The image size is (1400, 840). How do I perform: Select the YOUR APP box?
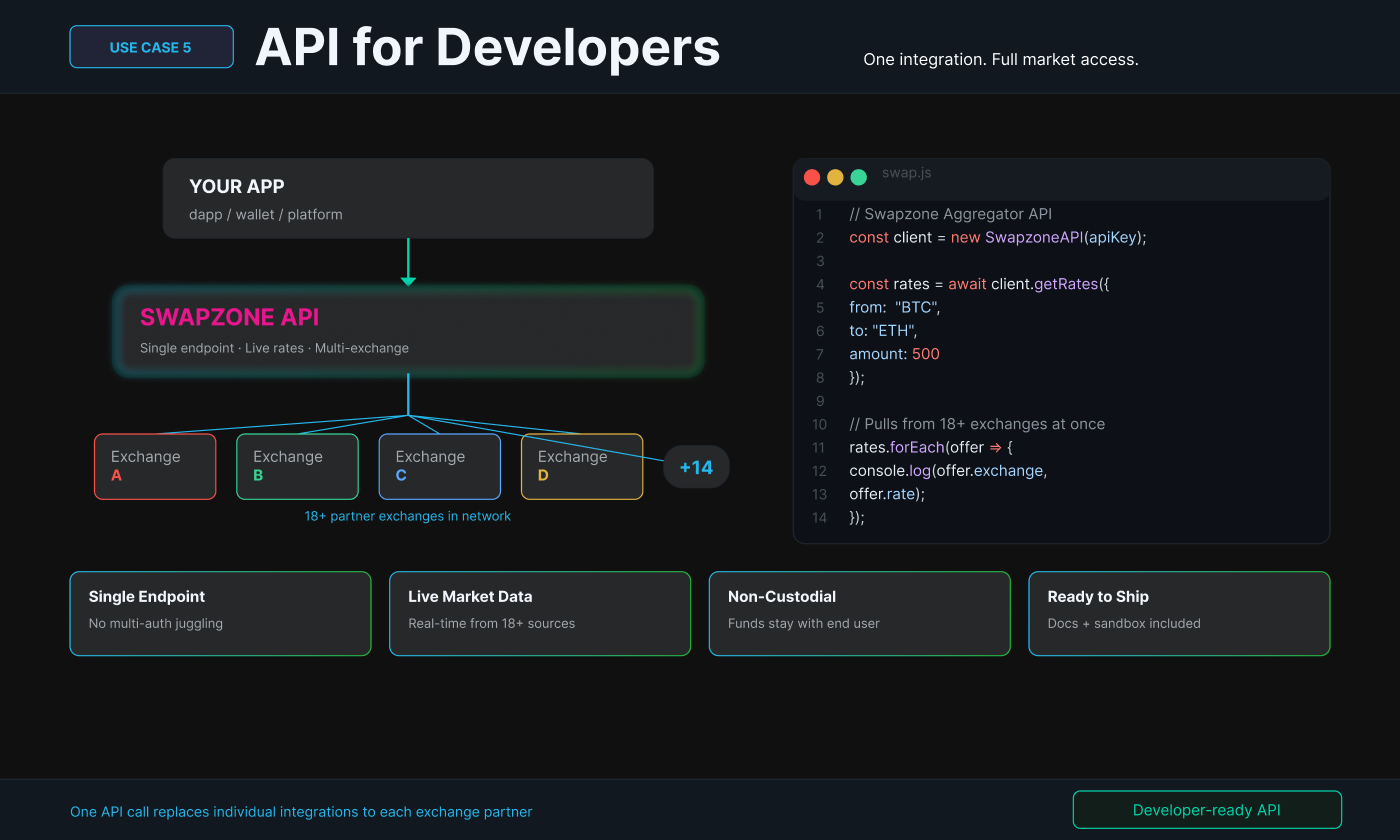tap(408, 198)
